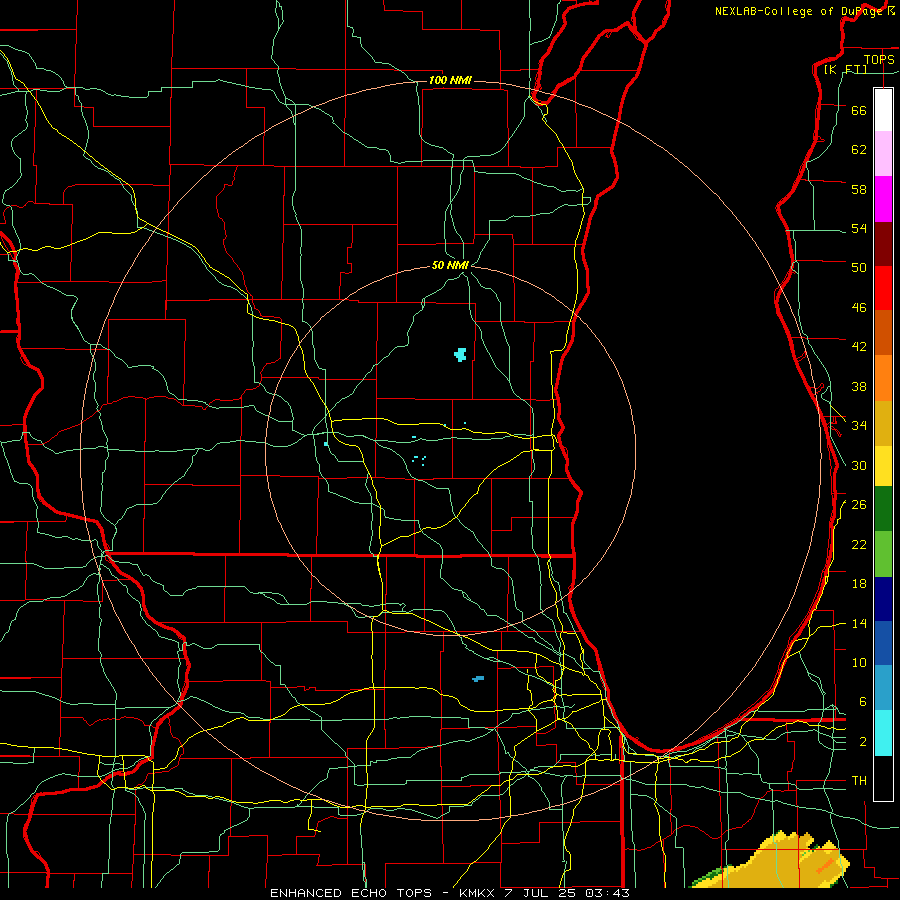Click the legend value "26"

(x=859, y=505)
